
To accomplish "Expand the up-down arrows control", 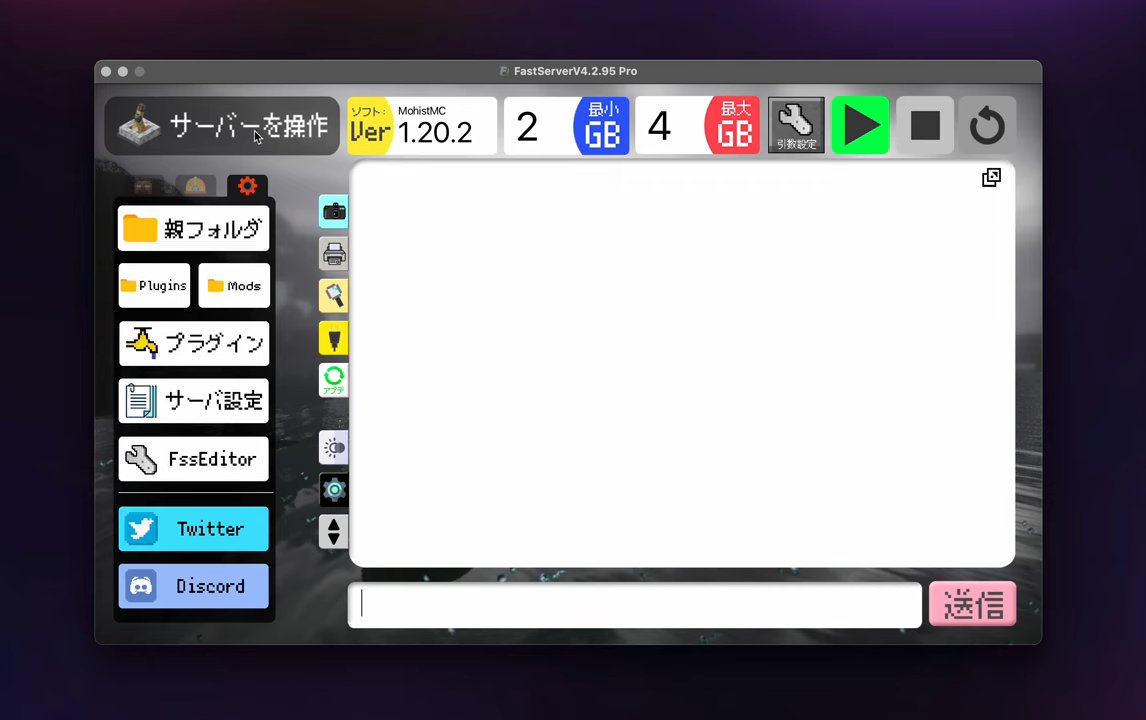I will pyautogui.click(x=333, y=531).
